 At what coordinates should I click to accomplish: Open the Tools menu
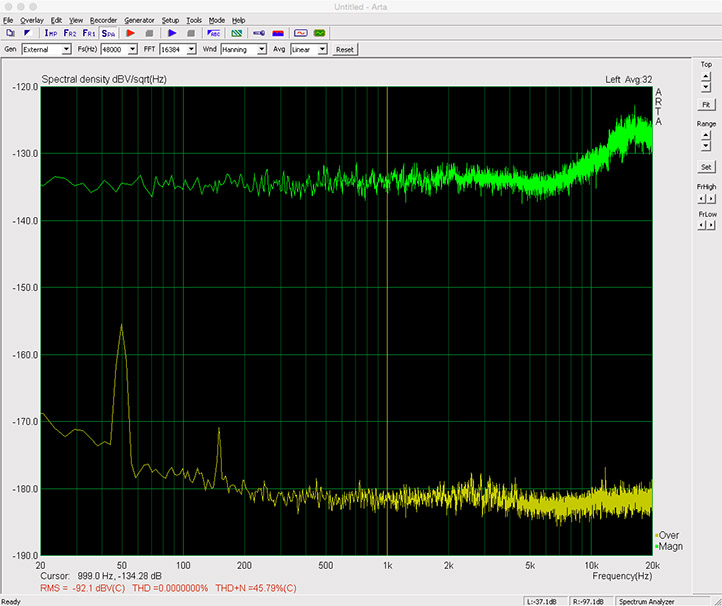194,20
